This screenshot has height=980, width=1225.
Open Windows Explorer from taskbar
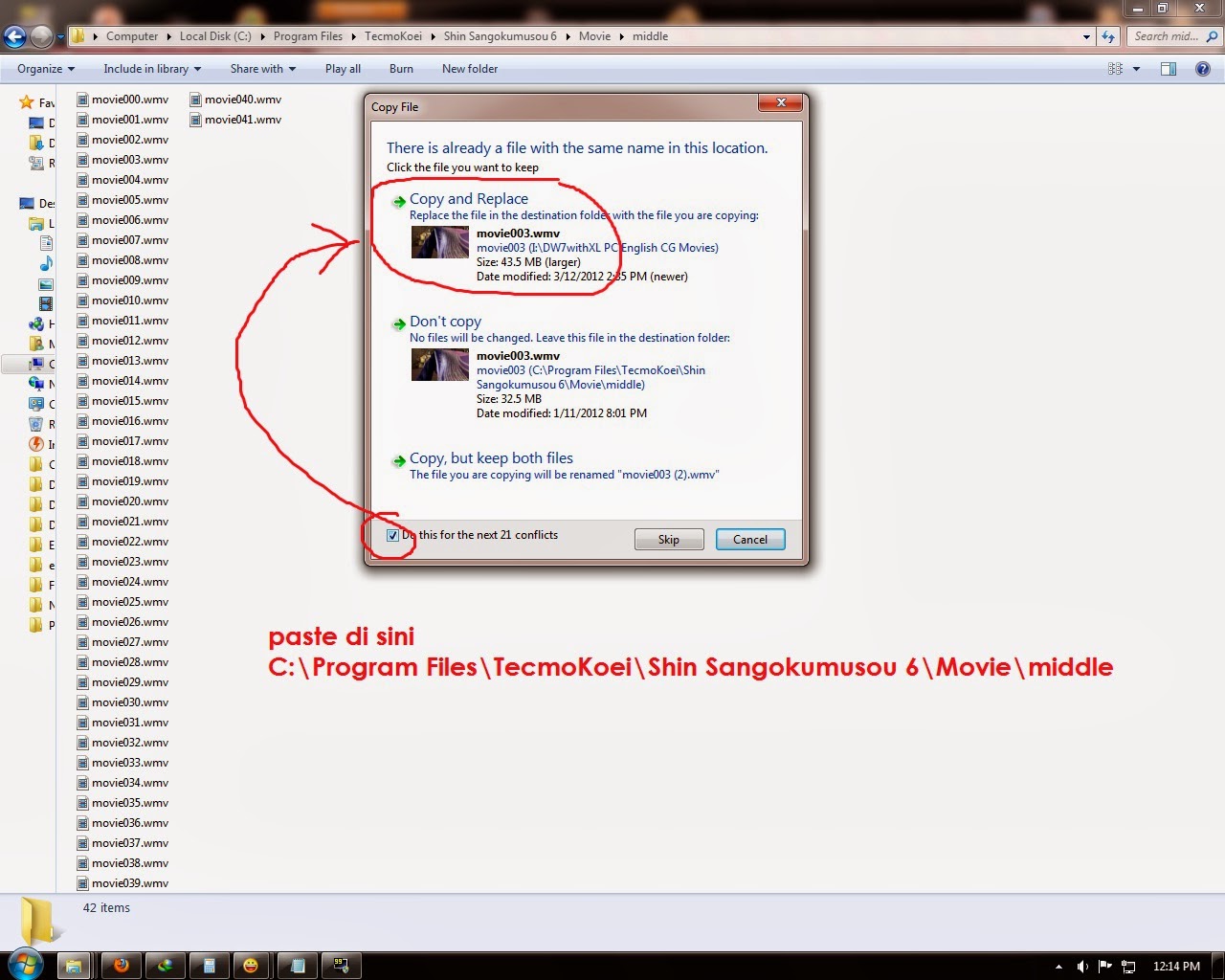click(74, 966)
